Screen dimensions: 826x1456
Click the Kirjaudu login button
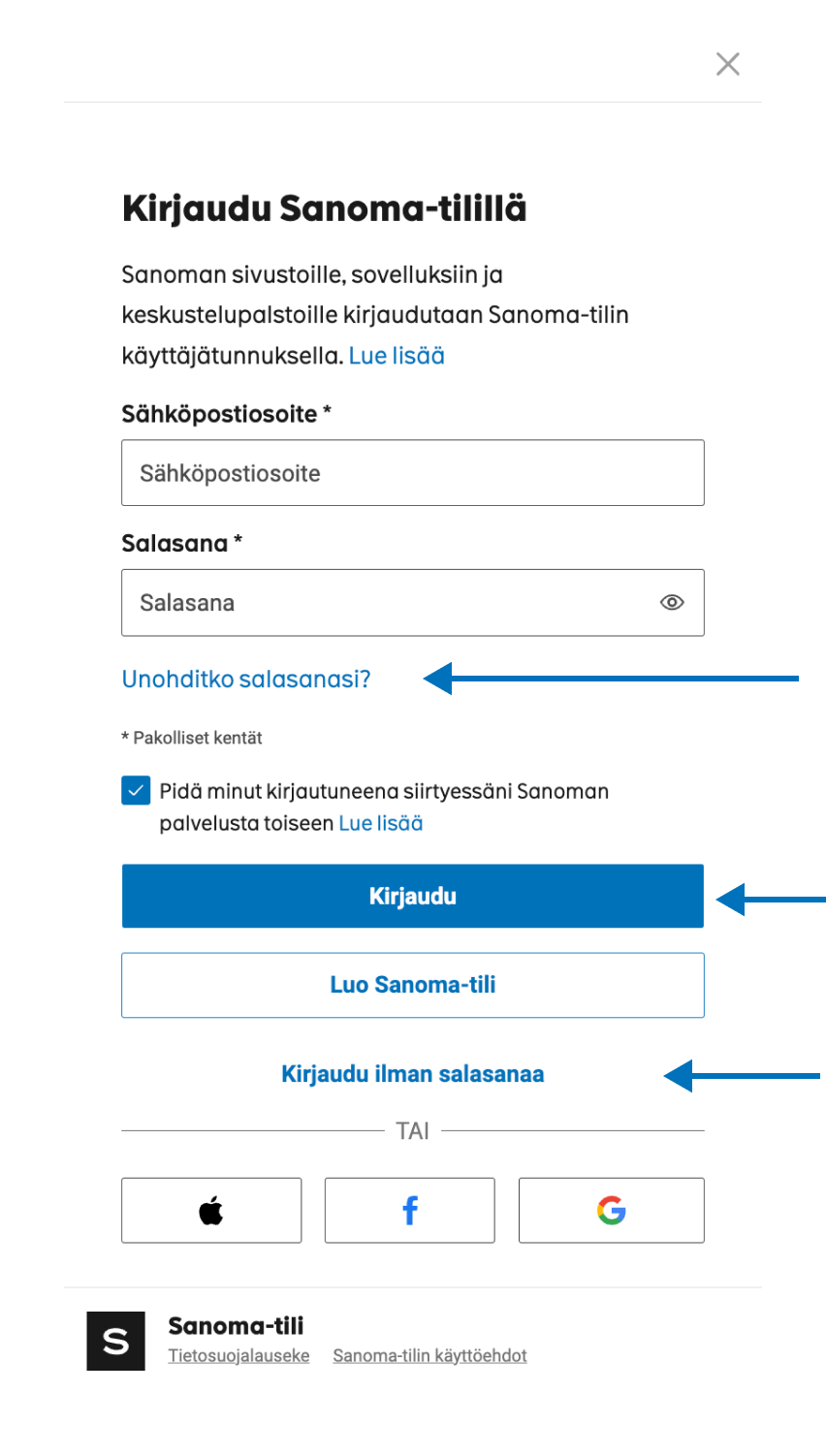click(x=412, y=896)
